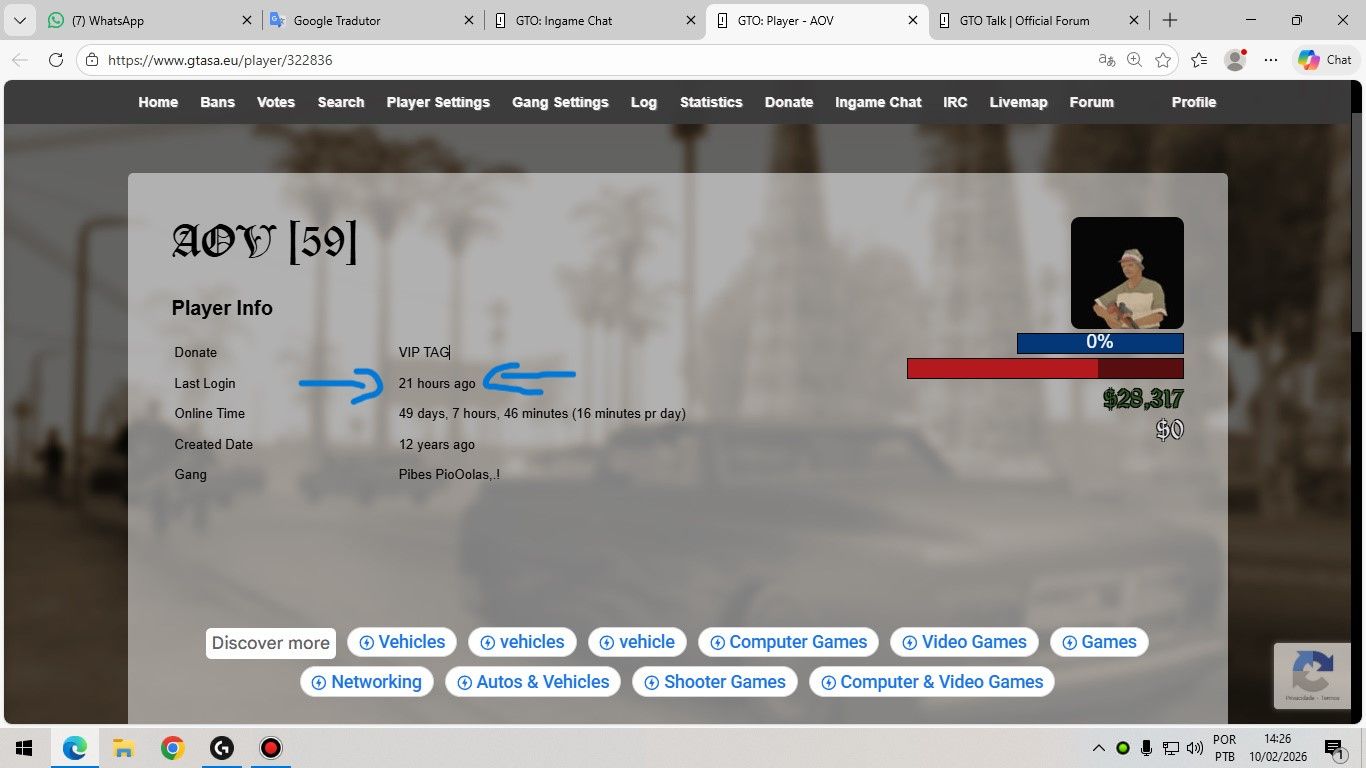Screen dimensions: 1366x768
Task: Refresh the page with the reload icon
Action: 56,60
